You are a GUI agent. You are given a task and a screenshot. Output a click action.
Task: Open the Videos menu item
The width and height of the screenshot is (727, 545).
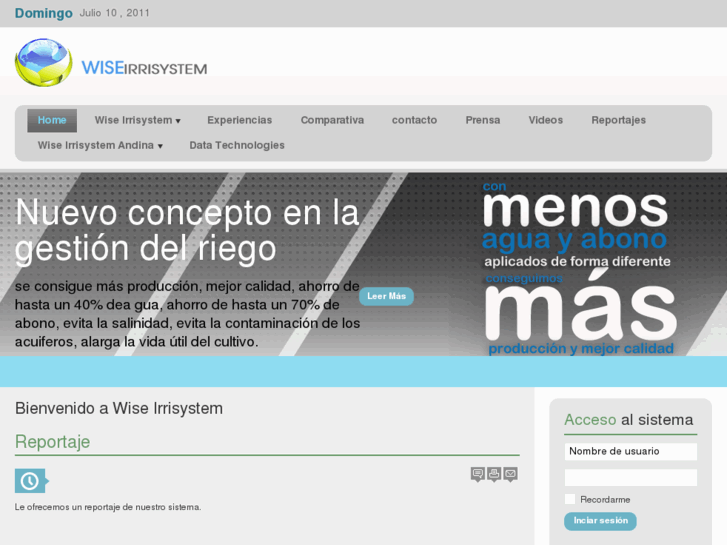pos(546,120)
